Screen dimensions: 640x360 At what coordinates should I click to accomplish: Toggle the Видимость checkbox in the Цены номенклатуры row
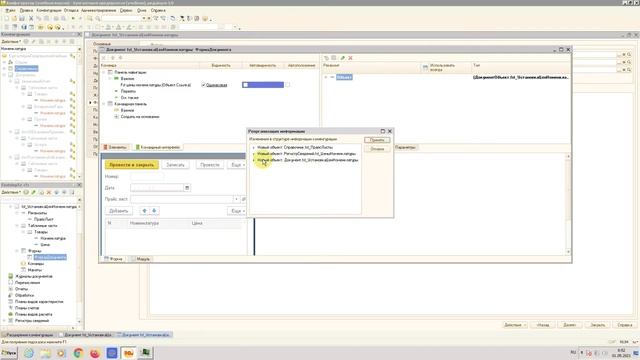[203, 85]
